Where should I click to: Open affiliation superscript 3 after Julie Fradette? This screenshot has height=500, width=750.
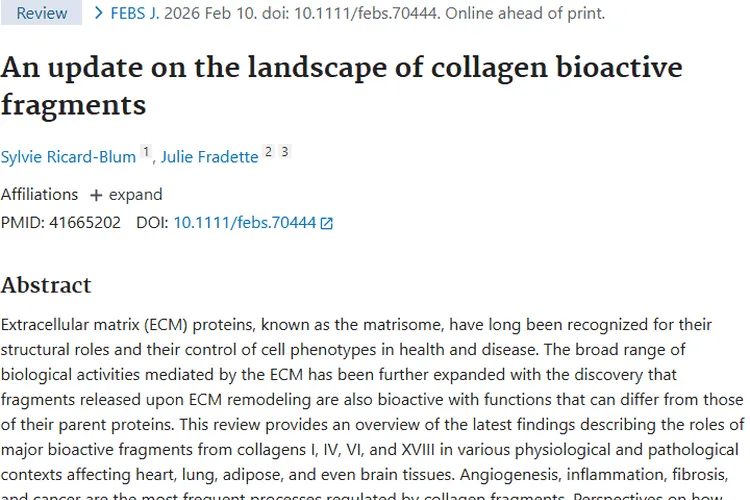pos(284,152)
